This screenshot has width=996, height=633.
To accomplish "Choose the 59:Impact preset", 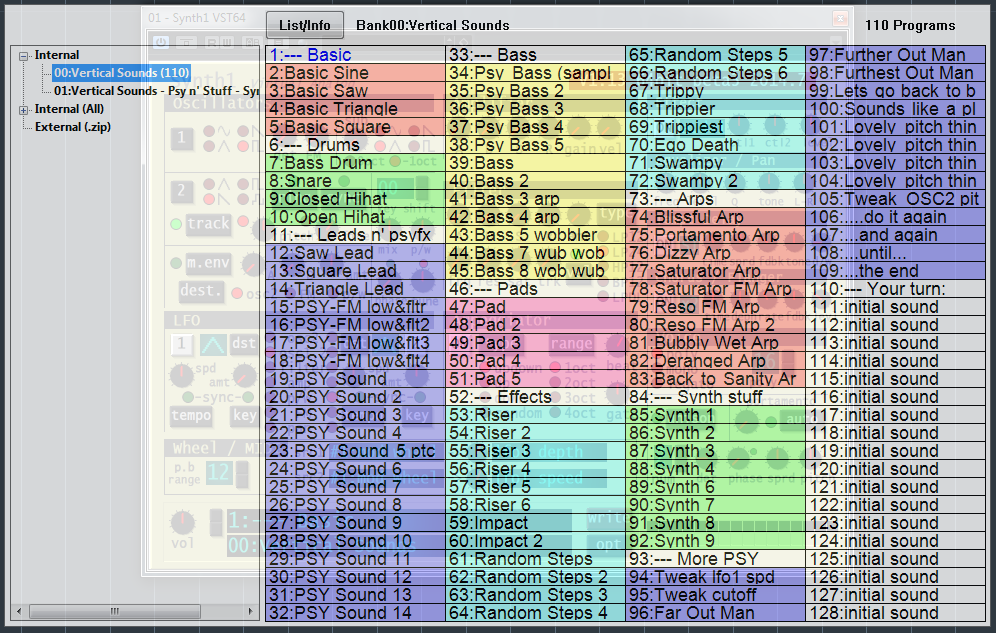I will coord(488,523).
